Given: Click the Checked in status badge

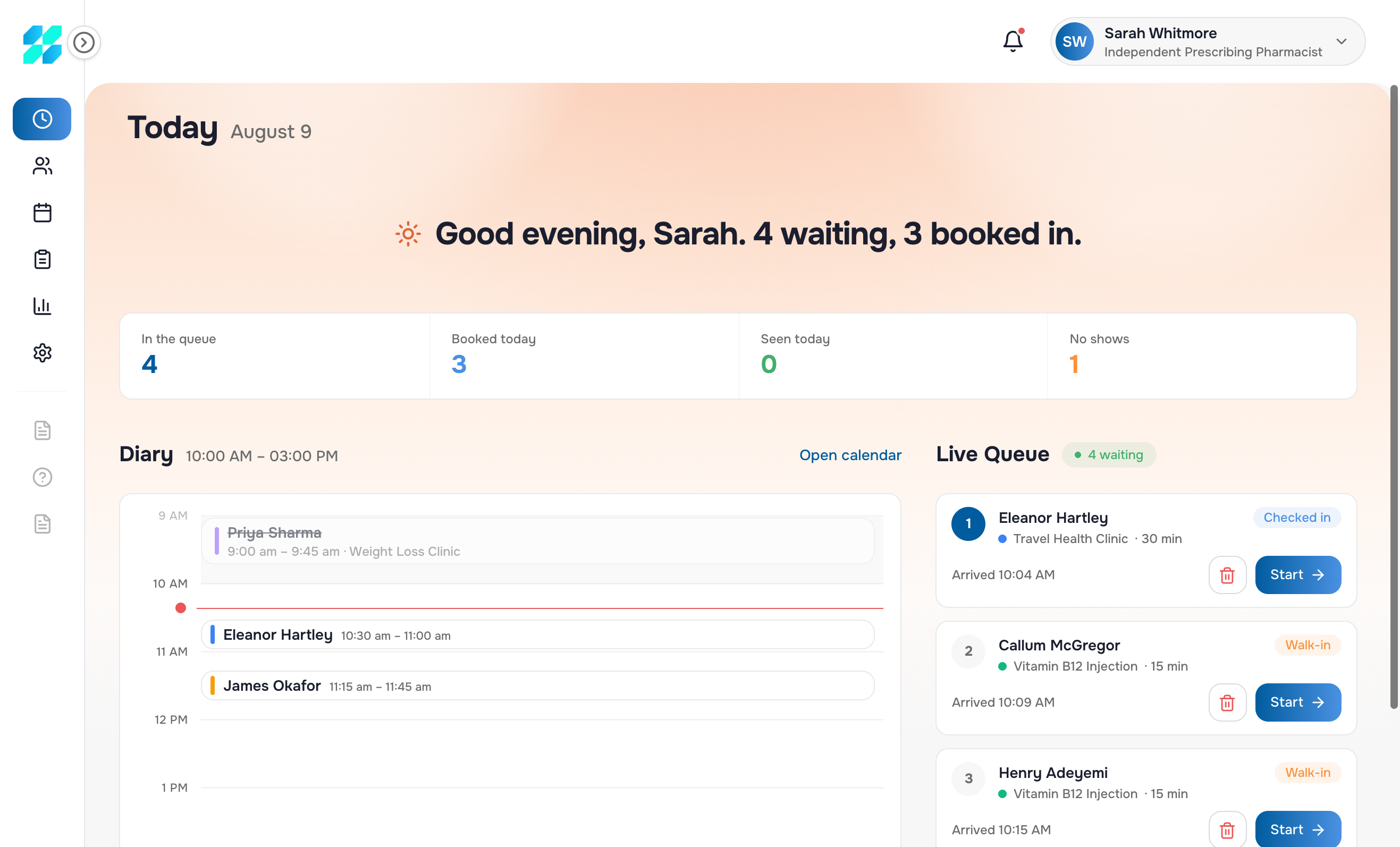Looking at the screenshot, I should tap(1296, 518).
